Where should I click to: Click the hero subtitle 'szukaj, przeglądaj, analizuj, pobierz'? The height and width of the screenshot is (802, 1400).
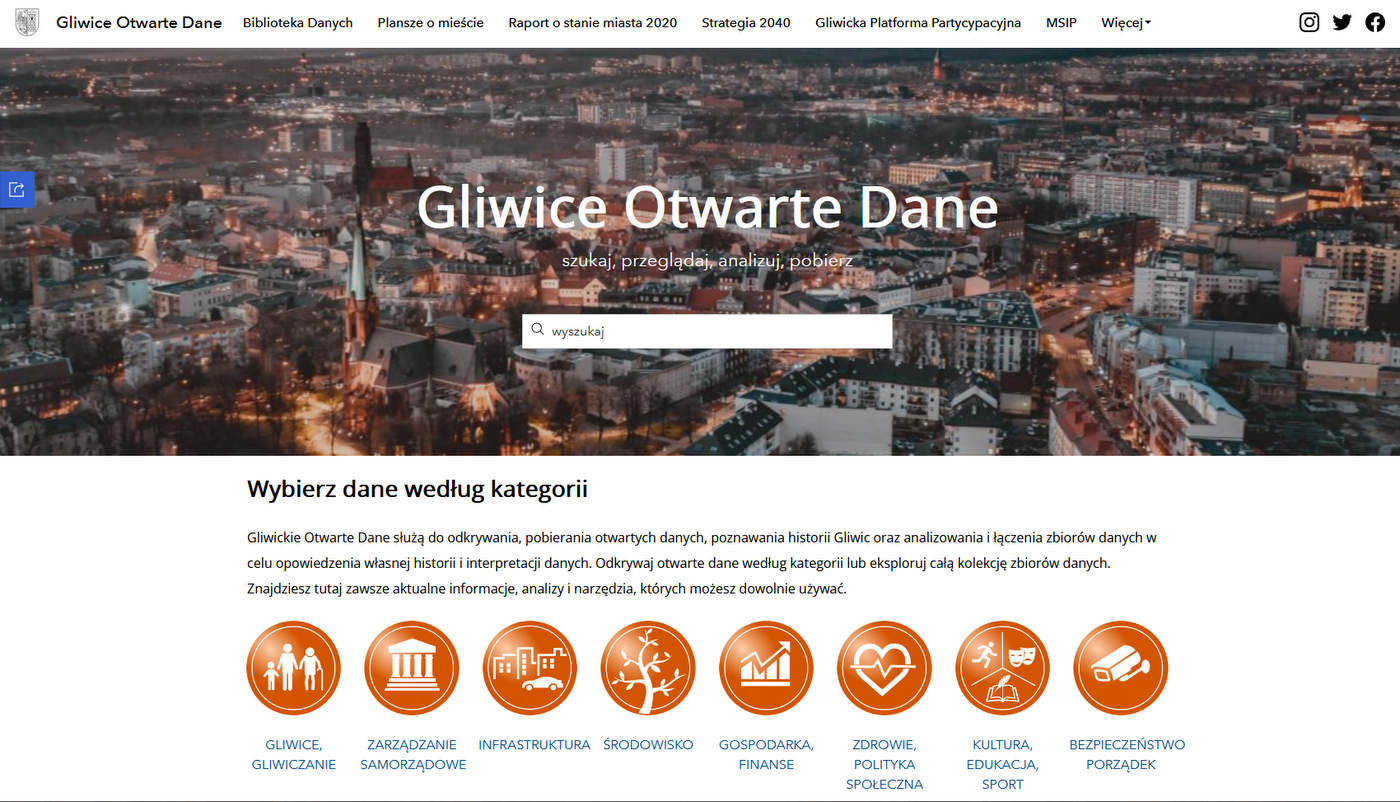(707, 261)
